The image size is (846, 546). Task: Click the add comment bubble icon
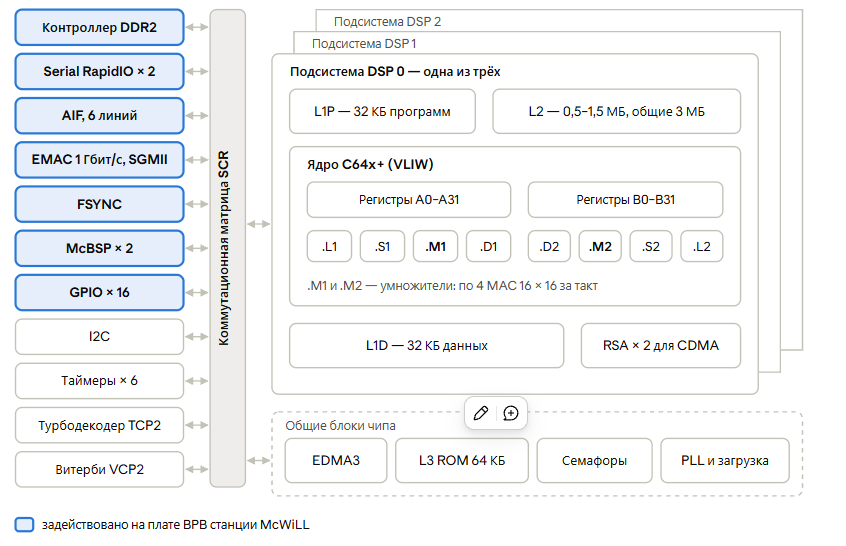510,413
